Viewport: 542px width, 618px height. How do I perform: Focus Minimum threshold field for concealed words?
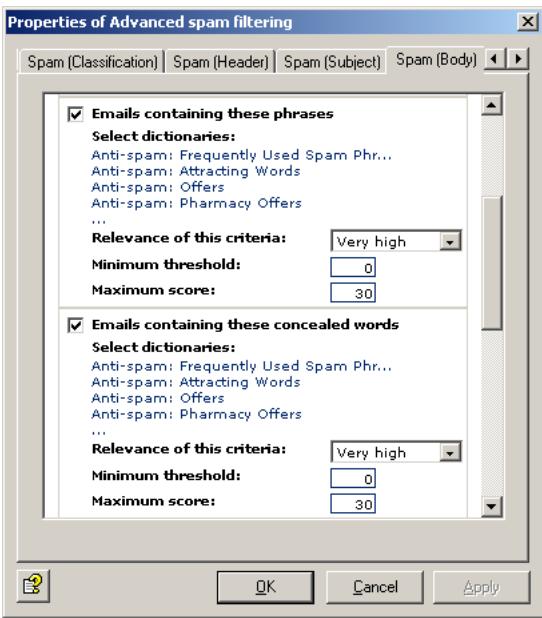[353, 478]
